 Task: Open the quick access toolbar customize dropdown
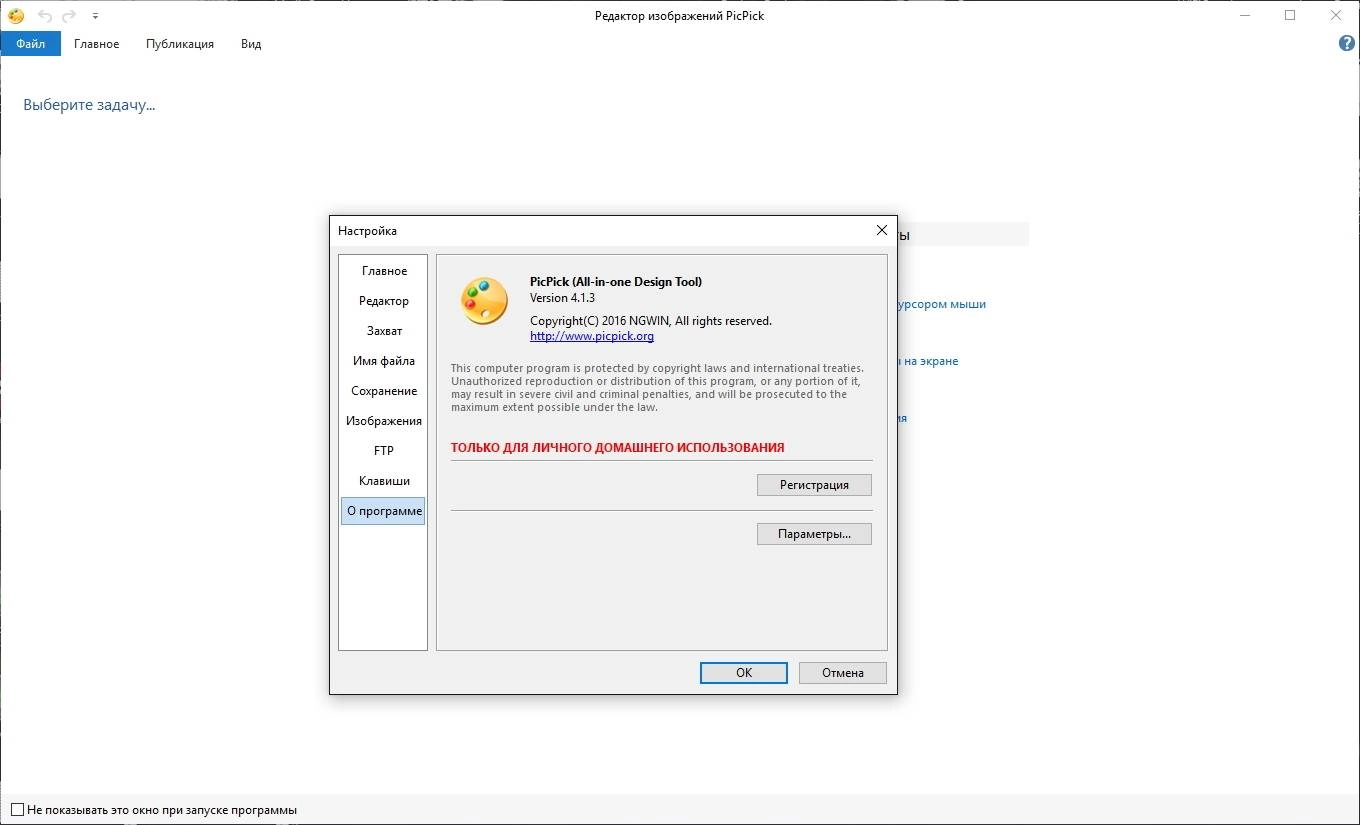95,17
